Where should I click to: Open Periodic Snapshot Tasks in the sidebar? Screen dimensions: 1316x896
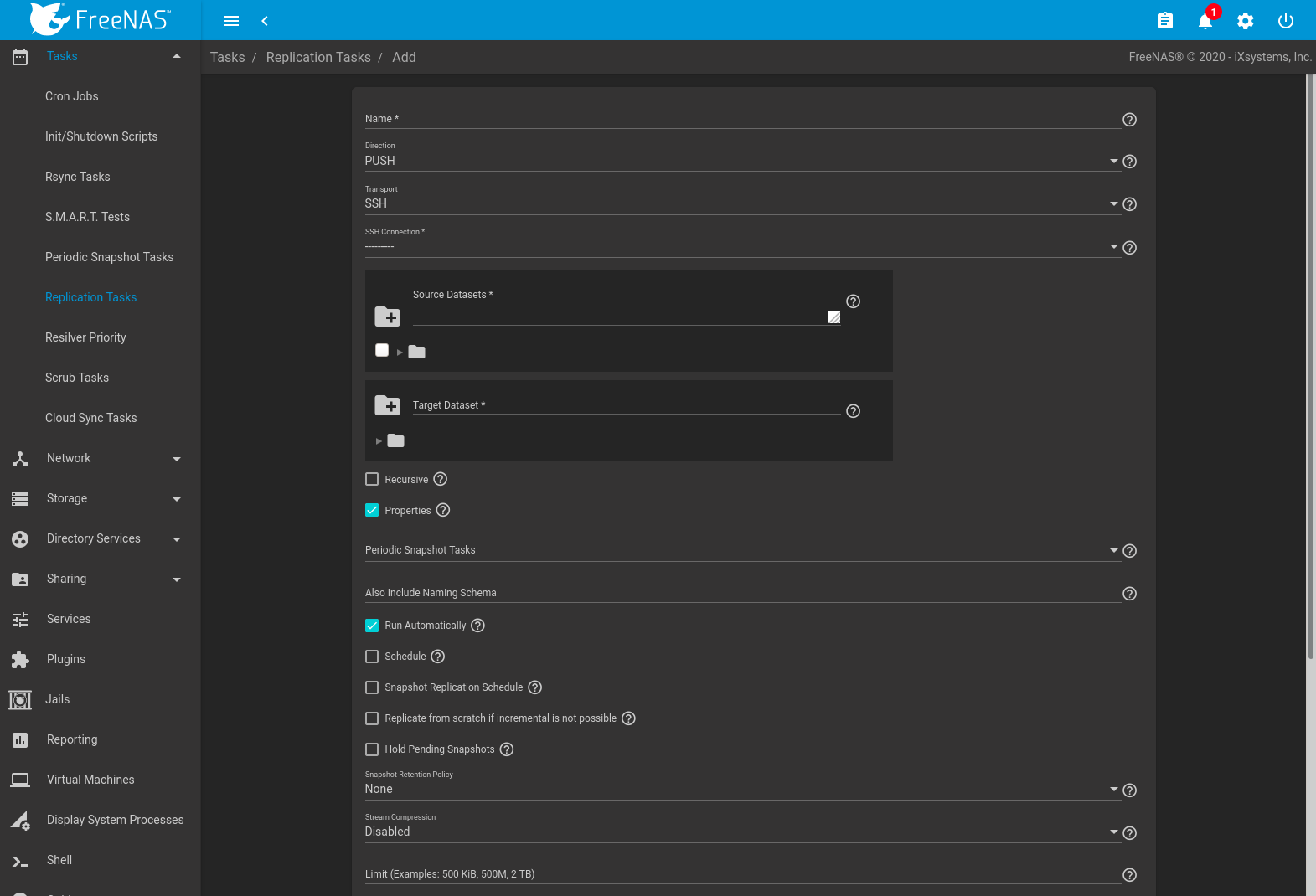109,257
